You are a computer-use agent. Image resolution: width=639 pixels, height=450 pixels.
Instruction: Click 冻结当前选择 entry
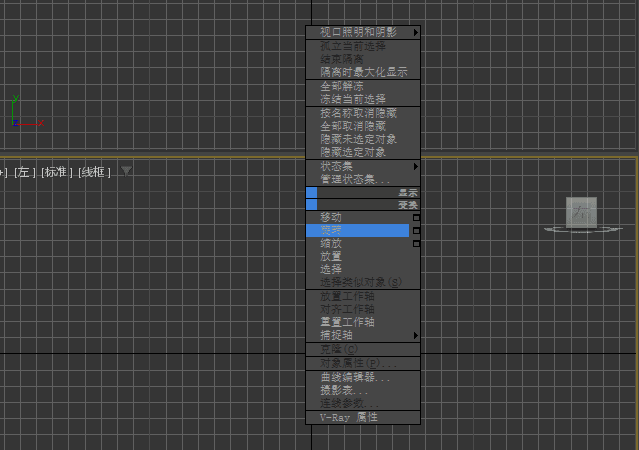click(363, 99)
